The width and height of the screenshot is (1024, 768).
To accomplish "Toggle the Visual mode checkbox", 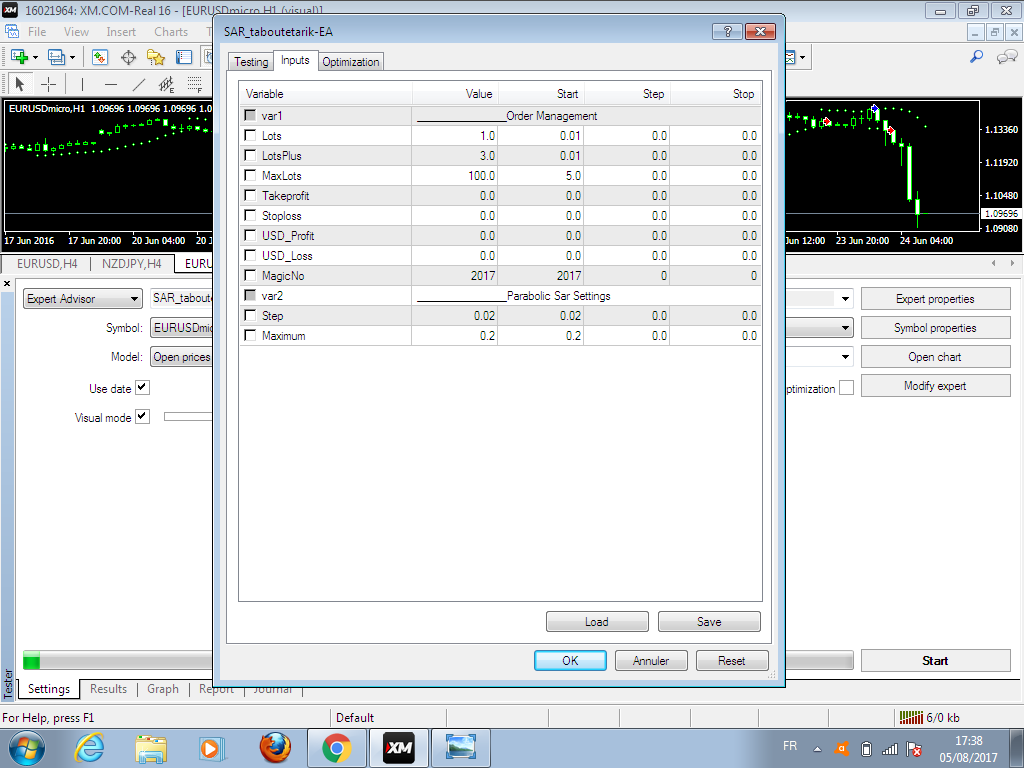I will [x=142, y=417].
